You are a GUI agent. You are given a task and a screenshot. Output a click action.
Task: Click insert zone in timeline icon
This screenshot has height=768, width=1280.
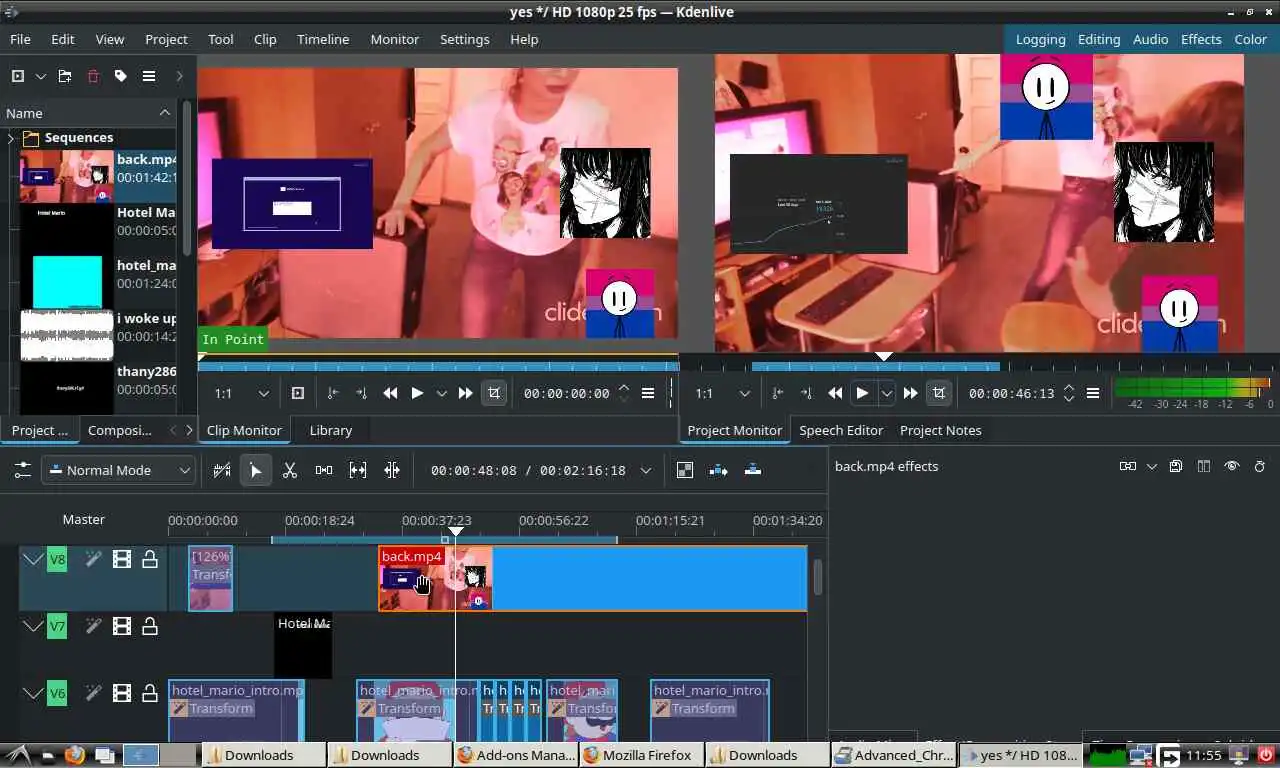click(719, 470)
